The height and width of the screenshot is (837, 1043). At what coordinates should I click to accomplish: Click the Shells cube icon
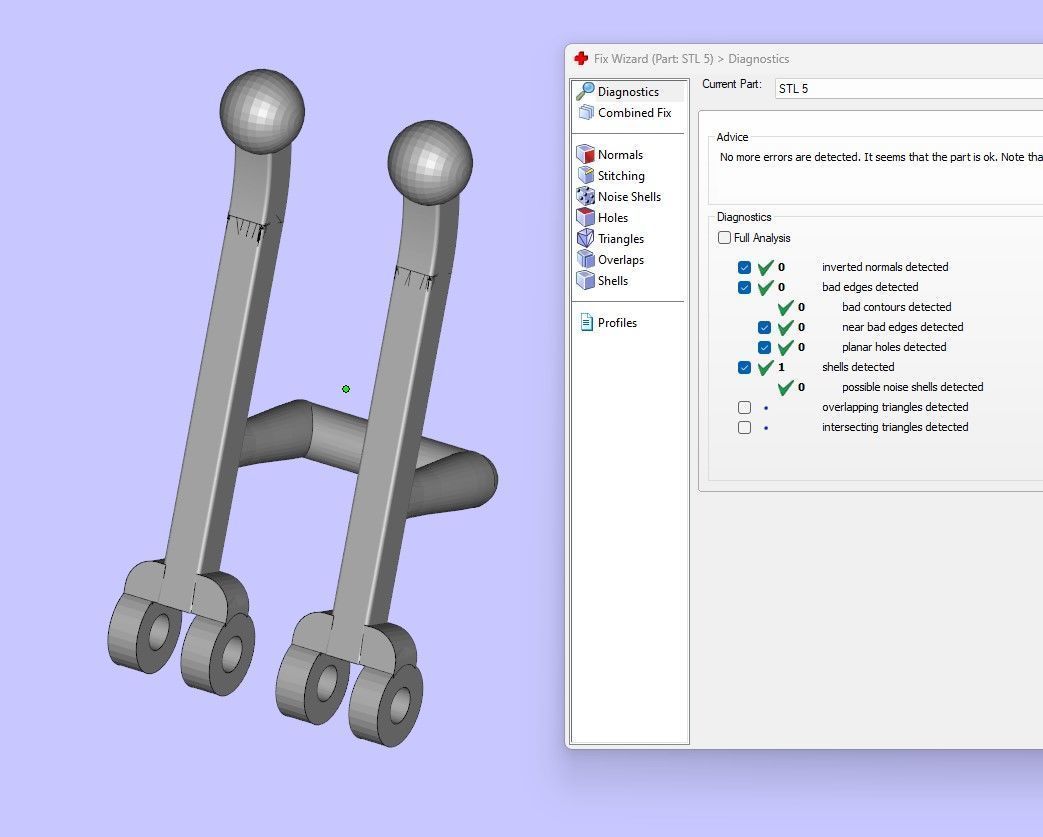pos(585,280)
